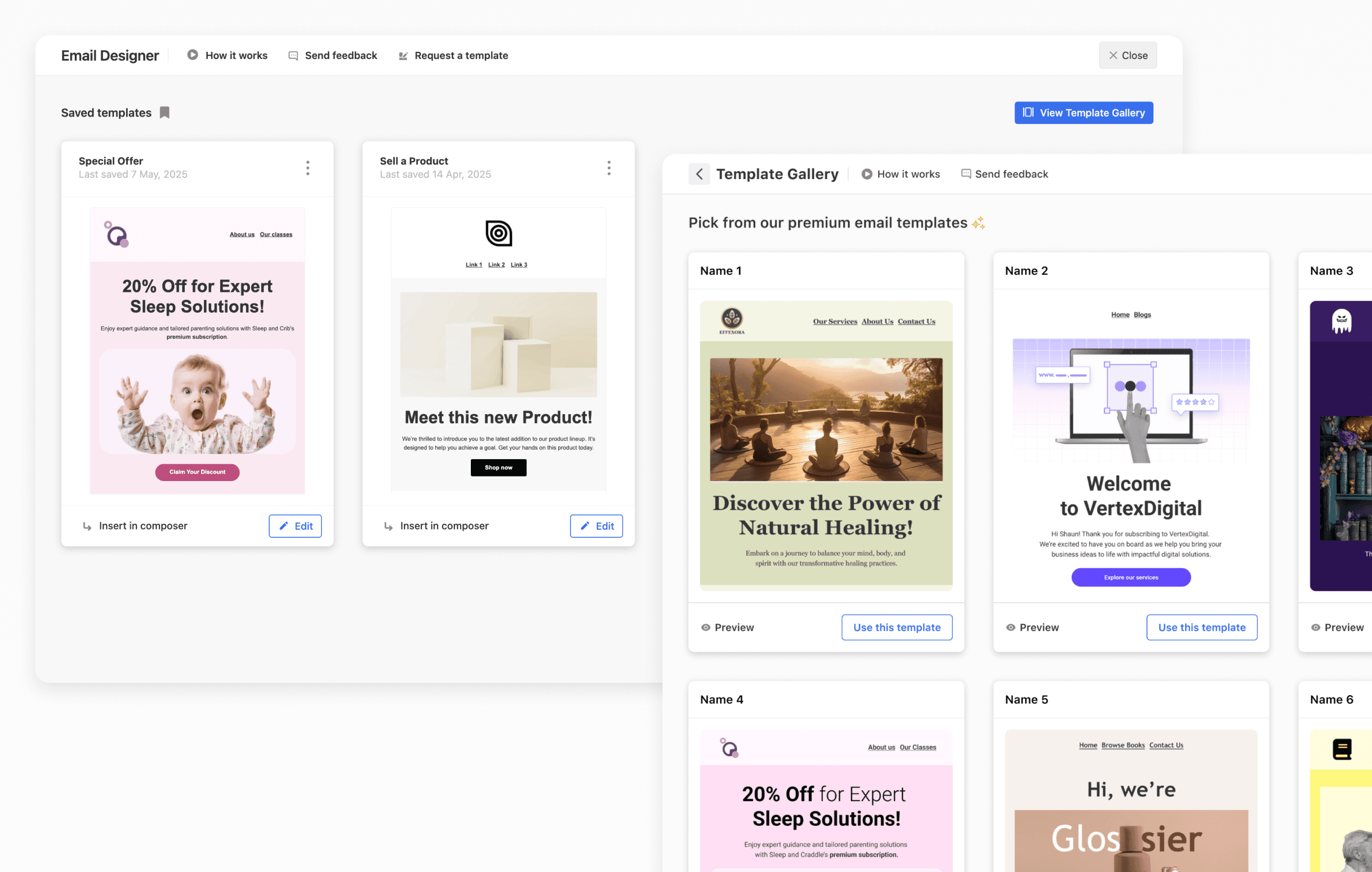Image resolution: width=1372 pixels, height=872 pixels.
Task: Click the Name 3 template title
Action: (1331, 271)
